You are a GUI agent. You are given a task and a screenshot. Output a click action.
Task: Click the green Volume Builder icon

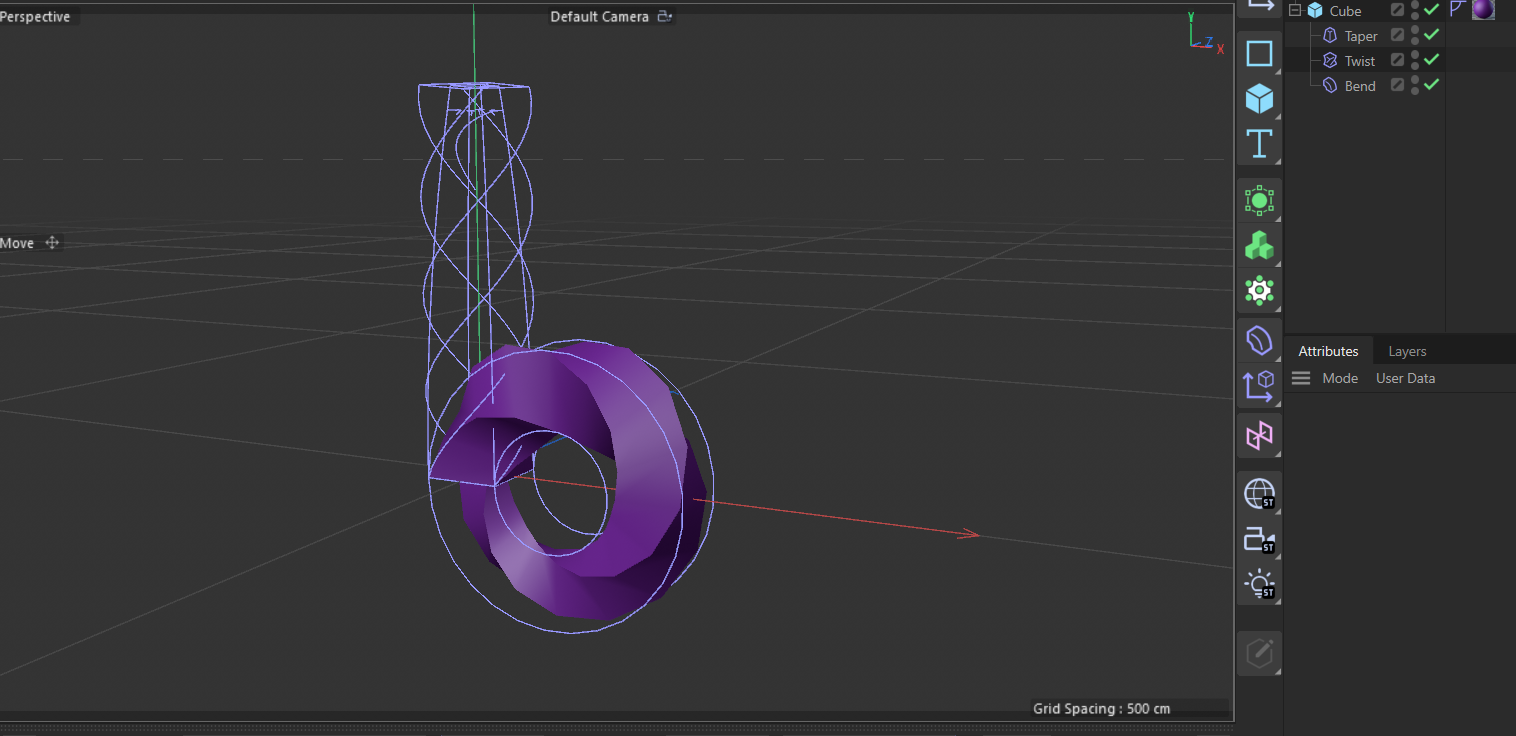[1259, 245]
